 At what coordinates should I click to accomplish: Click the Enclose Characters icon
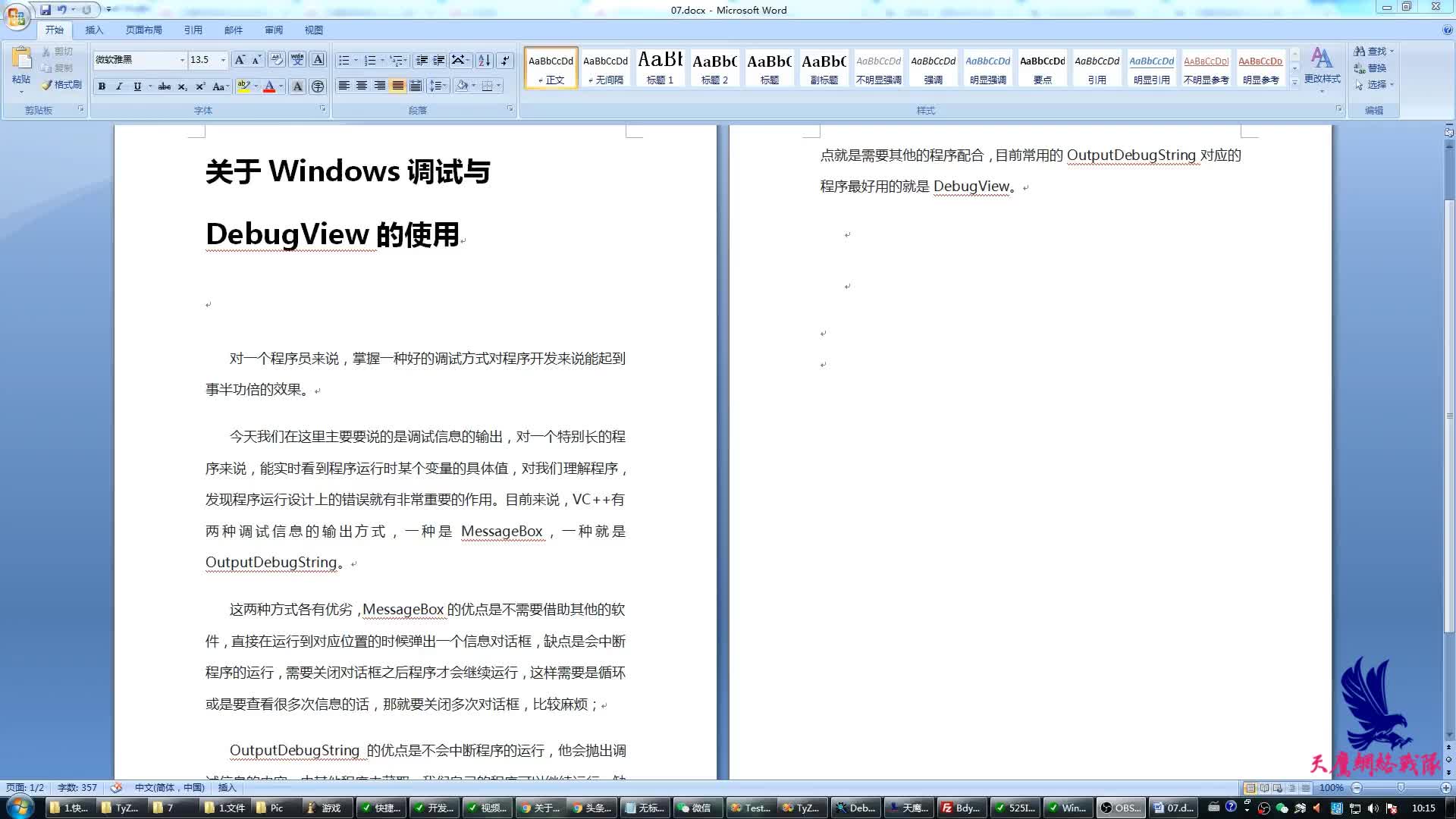click(x=316, y=86)
